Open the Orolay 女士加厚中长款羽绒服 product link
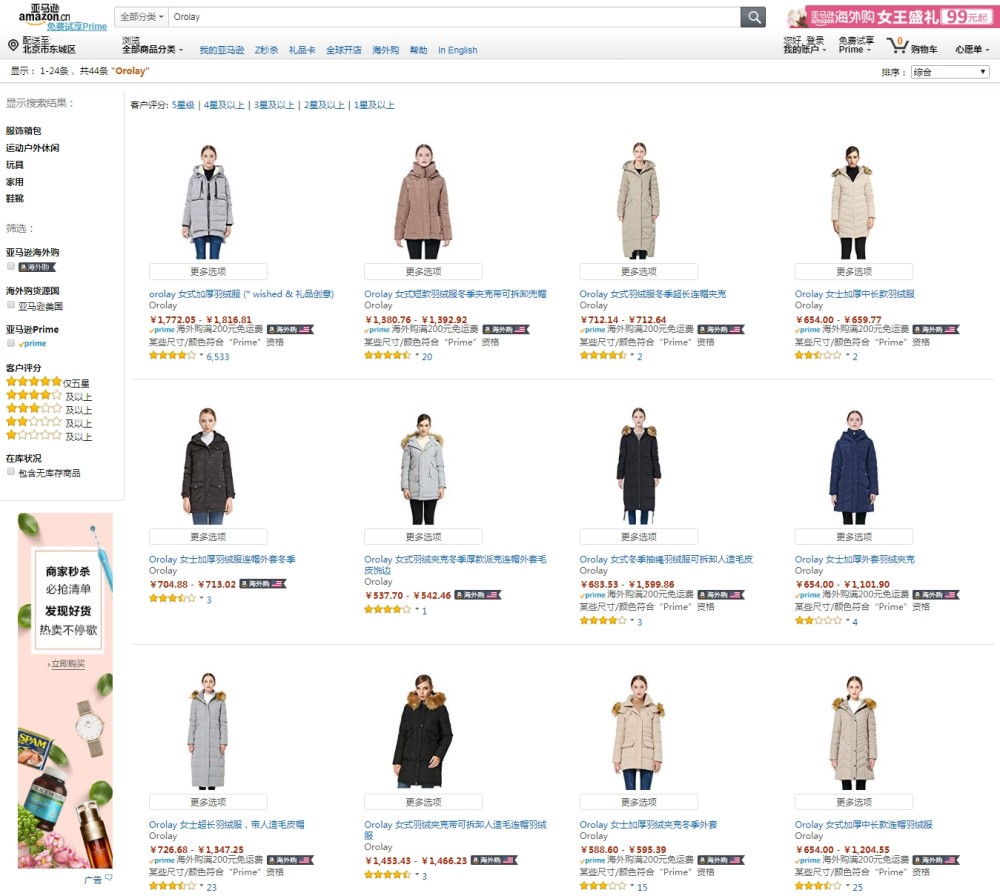1000x896 pixels. pyautogui.click(x=854, y=293)
